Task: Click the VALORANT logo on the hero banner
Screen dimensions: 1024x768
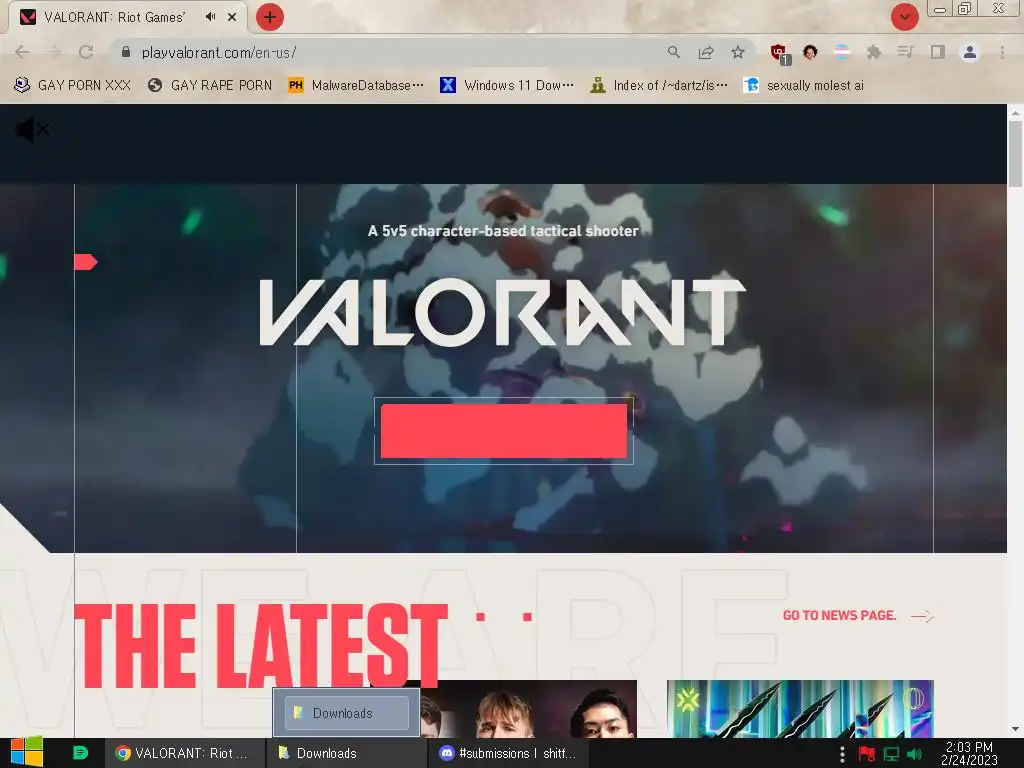Action: click(502, 312)
